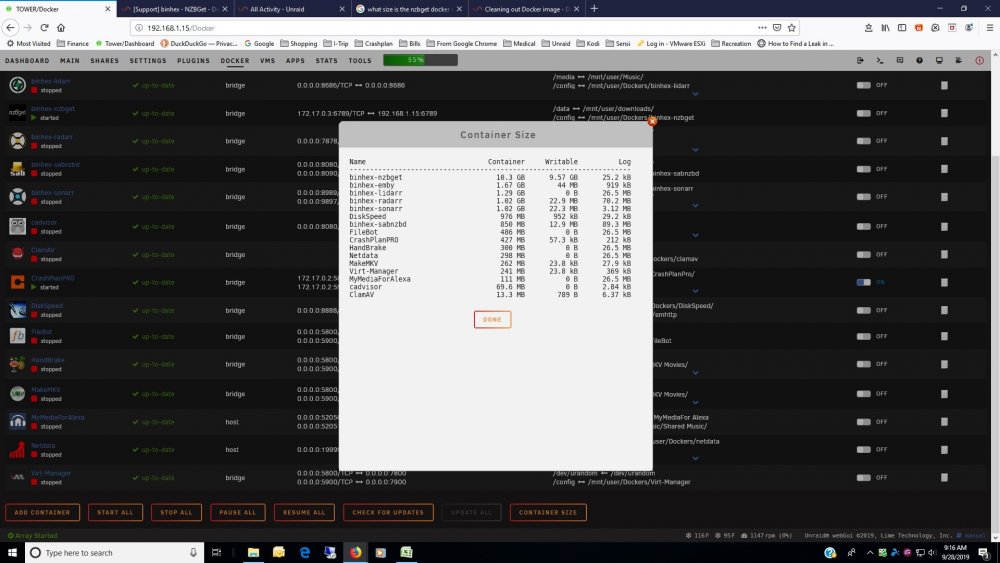Open the VMS tab
The image size is (1000, 563).
tap(268, 61)
